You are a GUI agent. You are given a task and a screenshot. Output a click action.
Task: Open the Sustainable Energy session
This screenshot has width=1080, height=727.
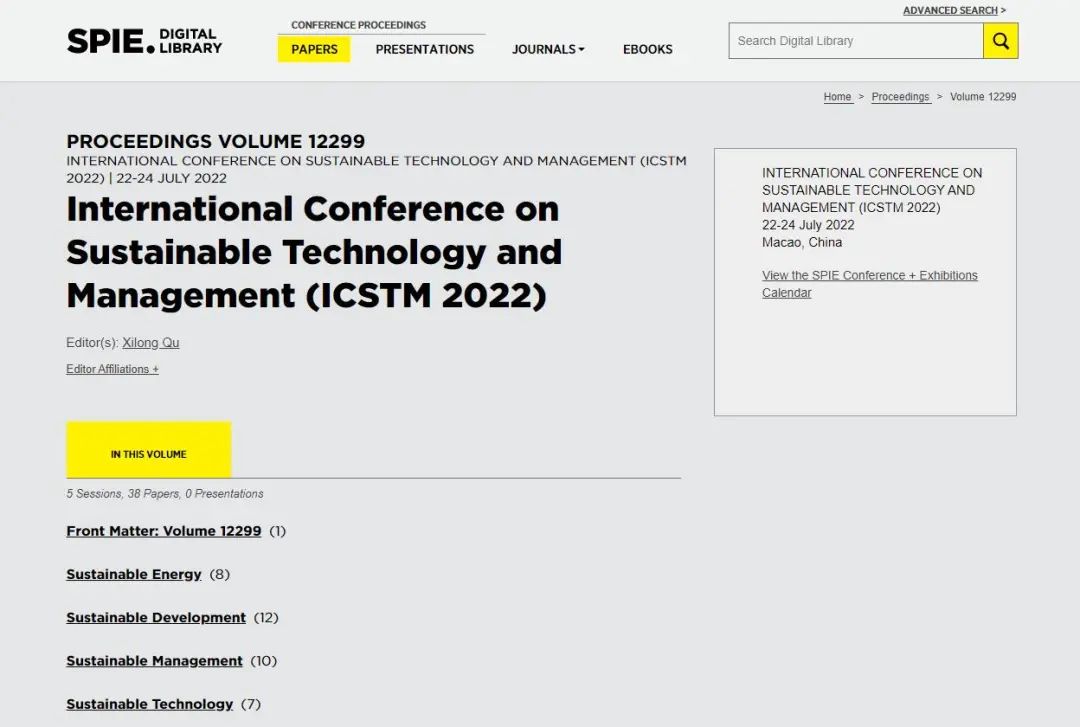tap(134, 574)
